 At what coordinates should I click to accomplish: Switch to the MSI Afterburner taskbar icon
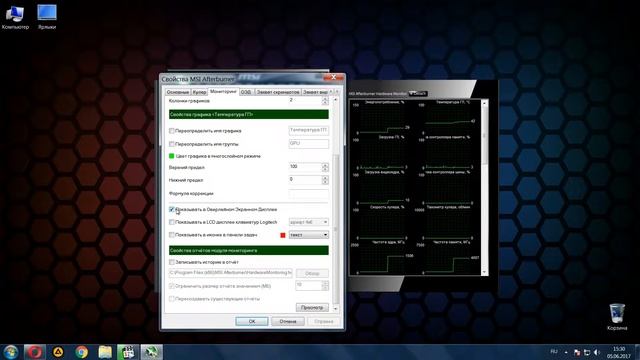pos(151,352)
